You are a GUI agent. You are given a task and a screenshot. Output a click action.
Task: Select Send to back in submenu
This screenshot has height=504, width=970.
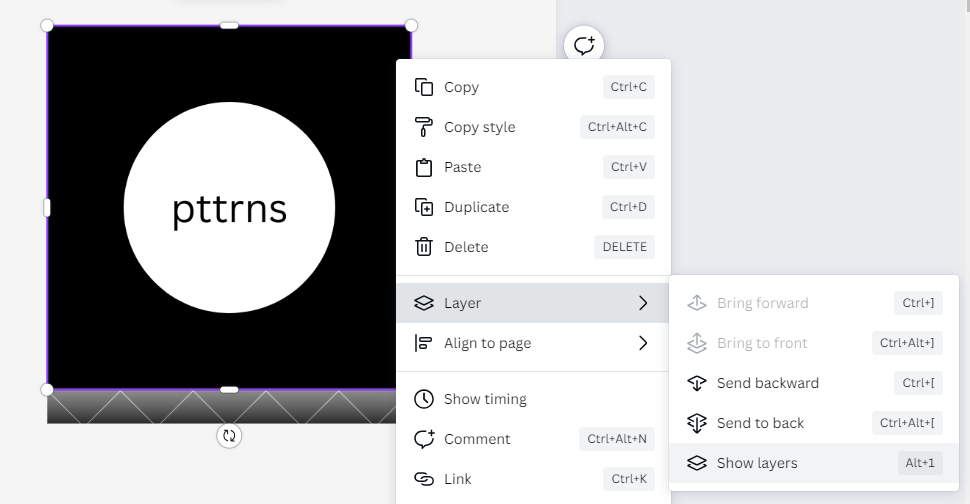tap(814, 423)
